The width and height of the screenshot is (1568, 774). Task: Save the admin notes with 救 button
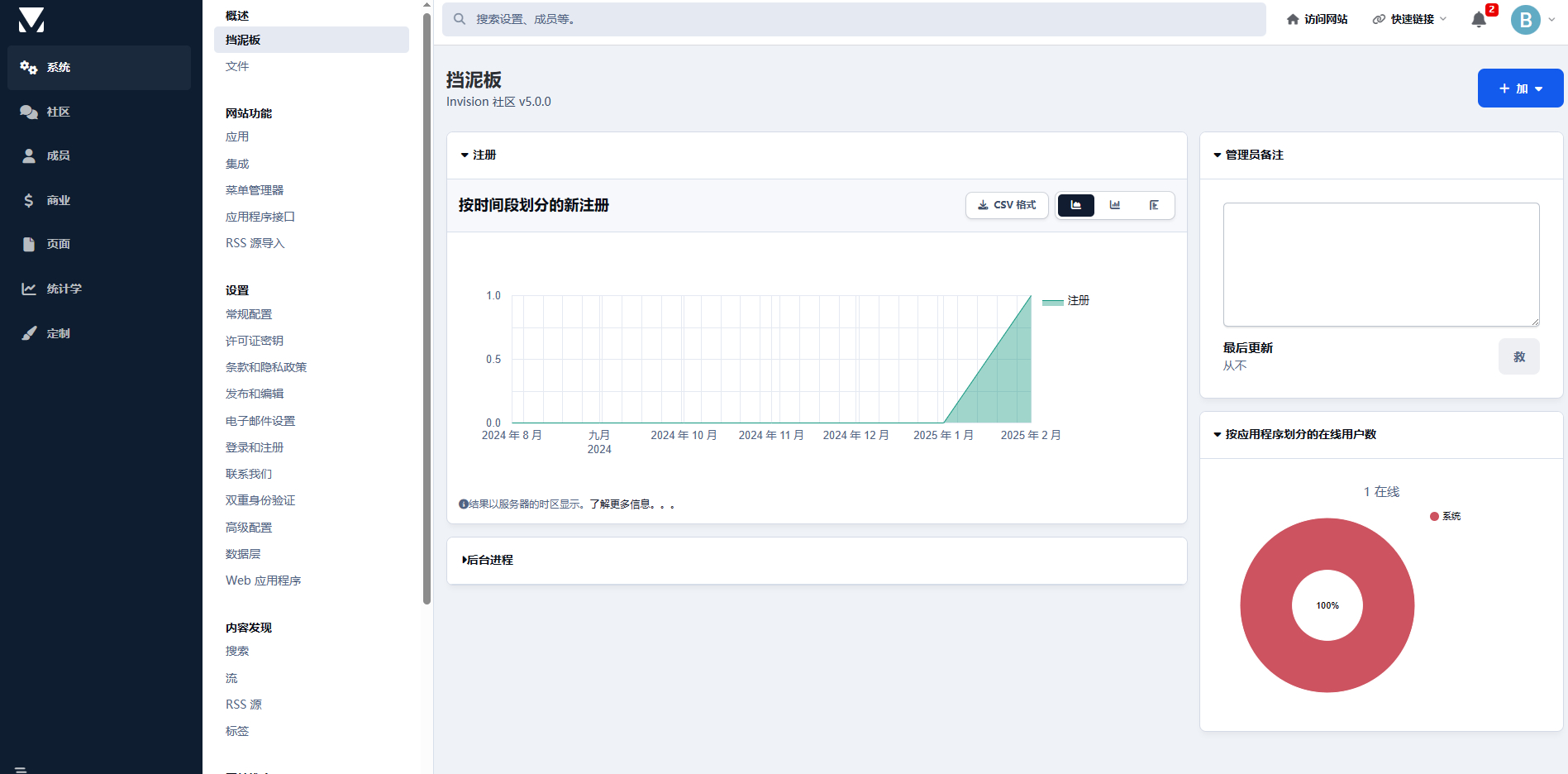1518,356
